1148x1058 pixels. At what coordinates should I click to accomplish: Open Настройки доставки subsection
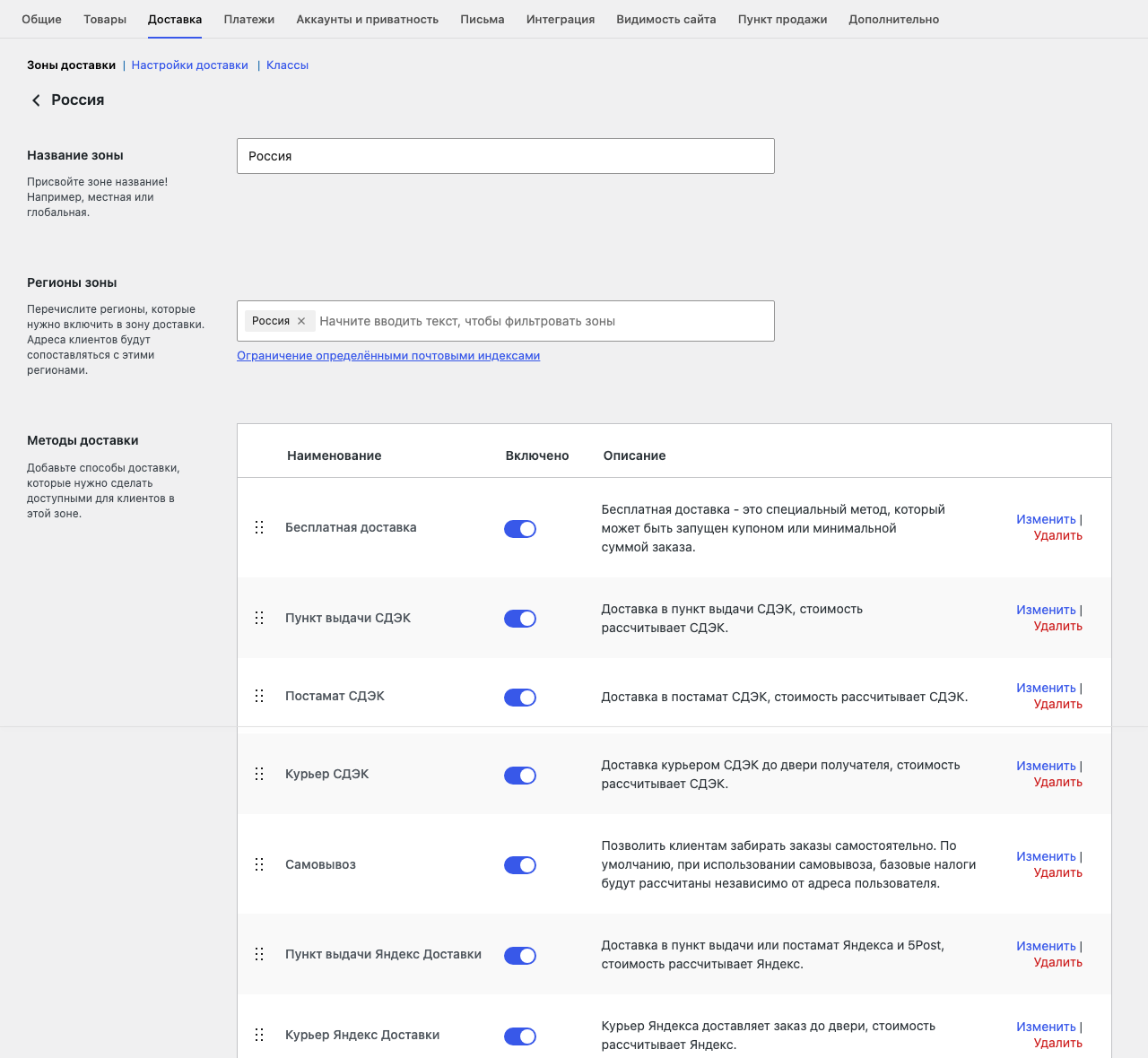pos(190,65)
